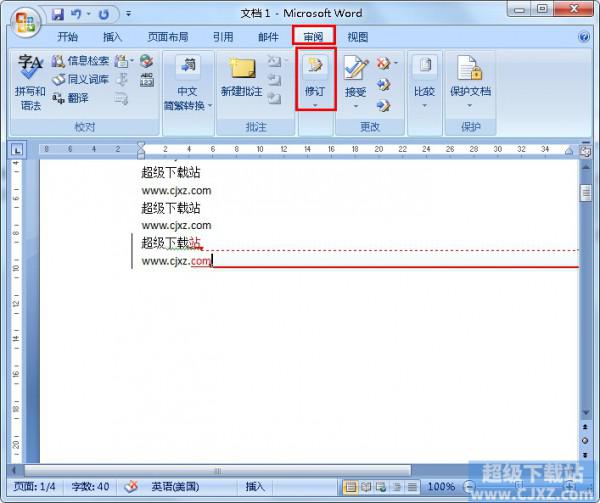Click the next comment icon
The width and height of the screenshot is (600, 503).
tap(274, 98)
